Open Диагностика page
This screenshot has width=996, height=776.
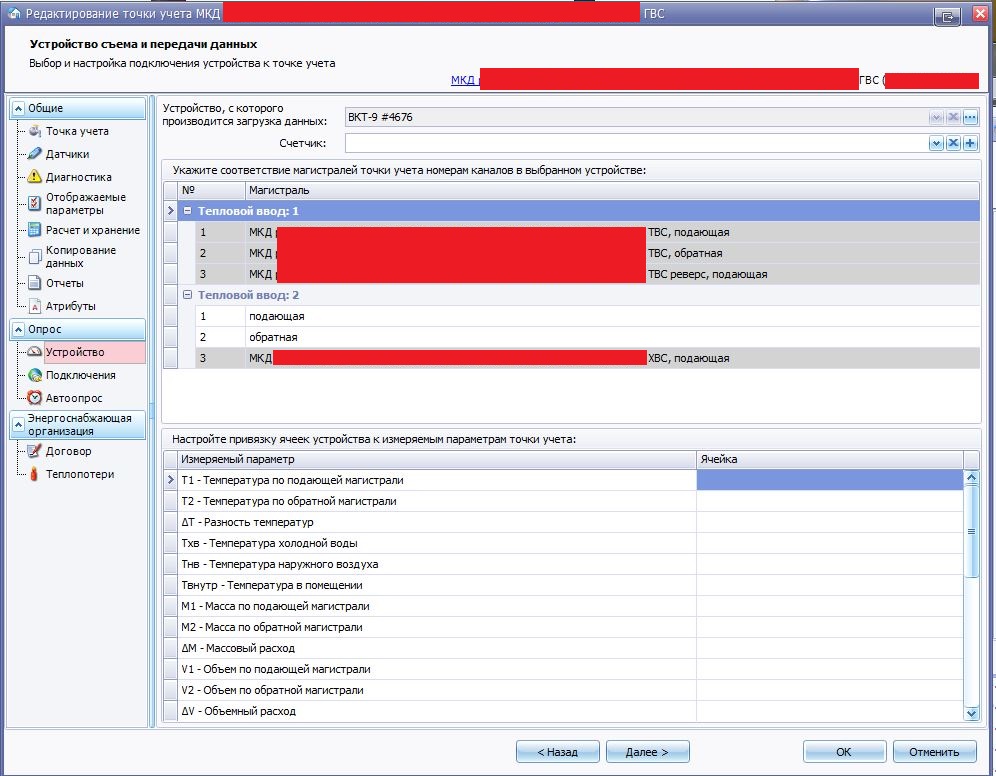click(78, 177)
